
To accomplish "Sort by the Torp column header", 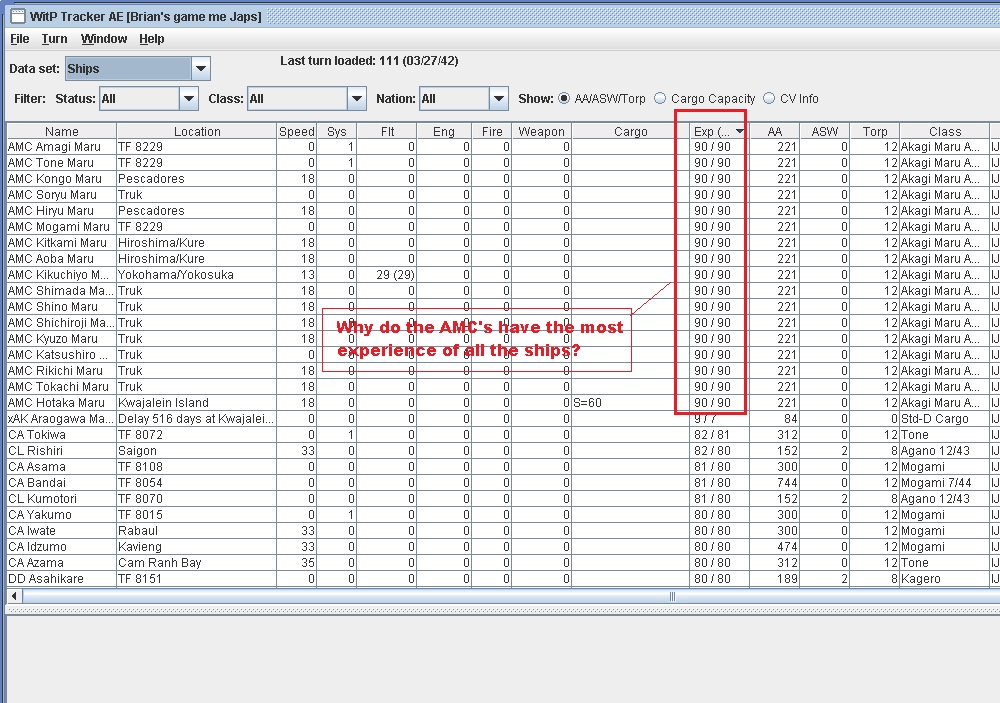I will point(875,131).
